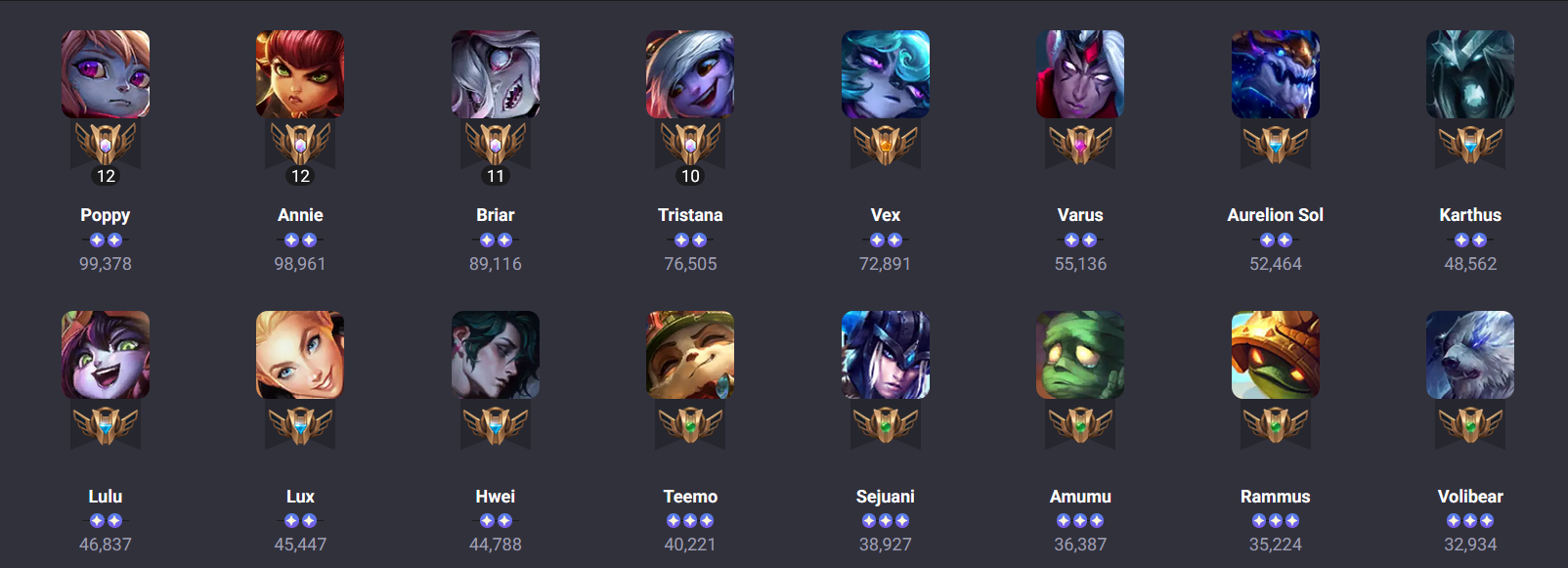Click the milestone stars under Teemo
Viewport: 1568px width, 568px height.
point(690,521)
